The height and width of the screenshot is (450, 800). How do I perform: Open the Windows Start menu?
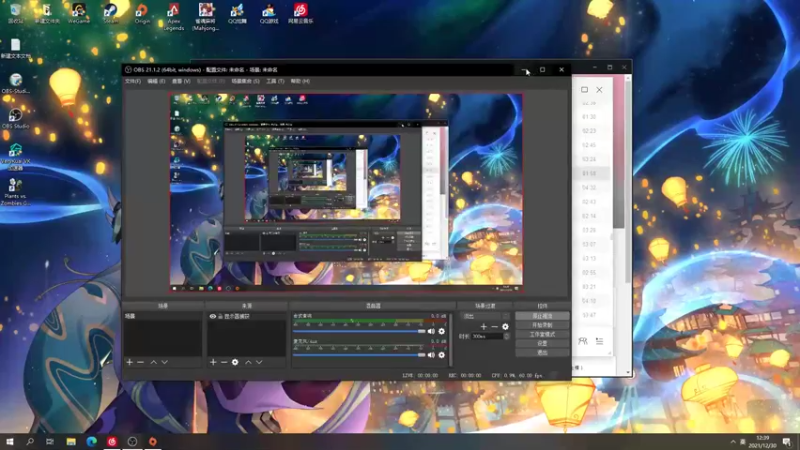coord(10,441)
